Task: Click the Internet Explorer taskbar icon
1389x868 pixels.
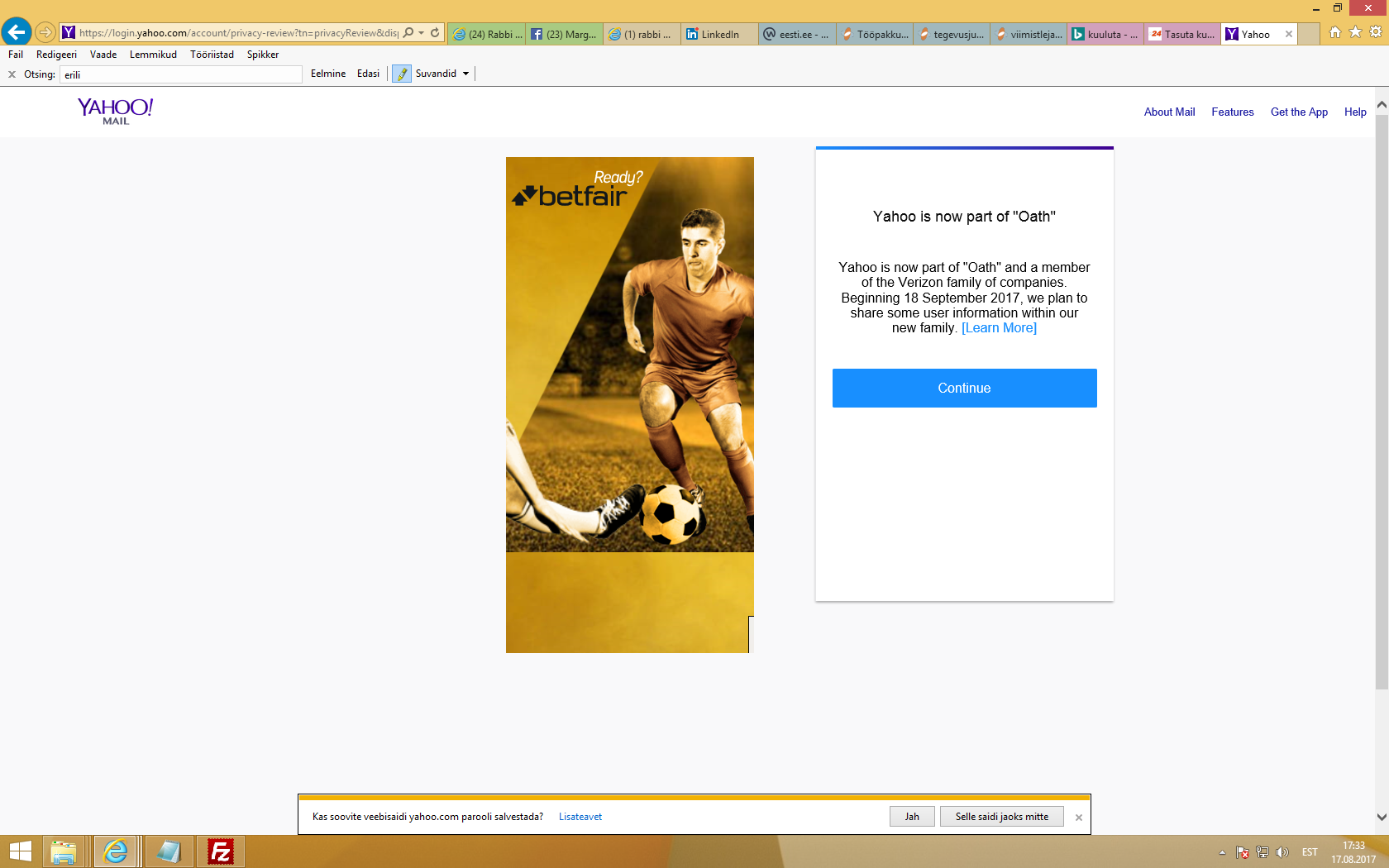Action: coord(116,851)
